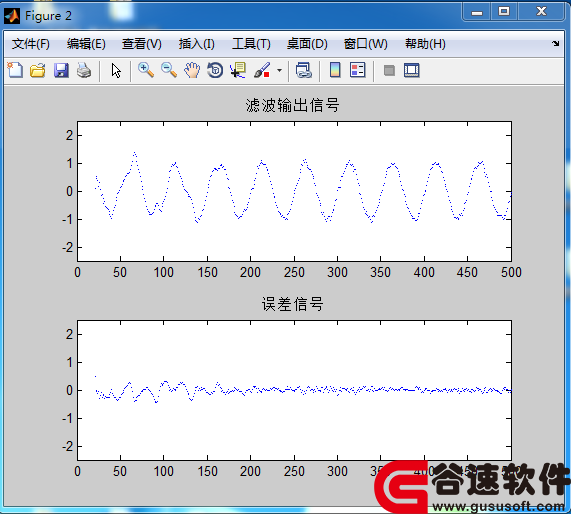
Task: Click the dock figure arrow in menu bar
Action: (555, 44)
